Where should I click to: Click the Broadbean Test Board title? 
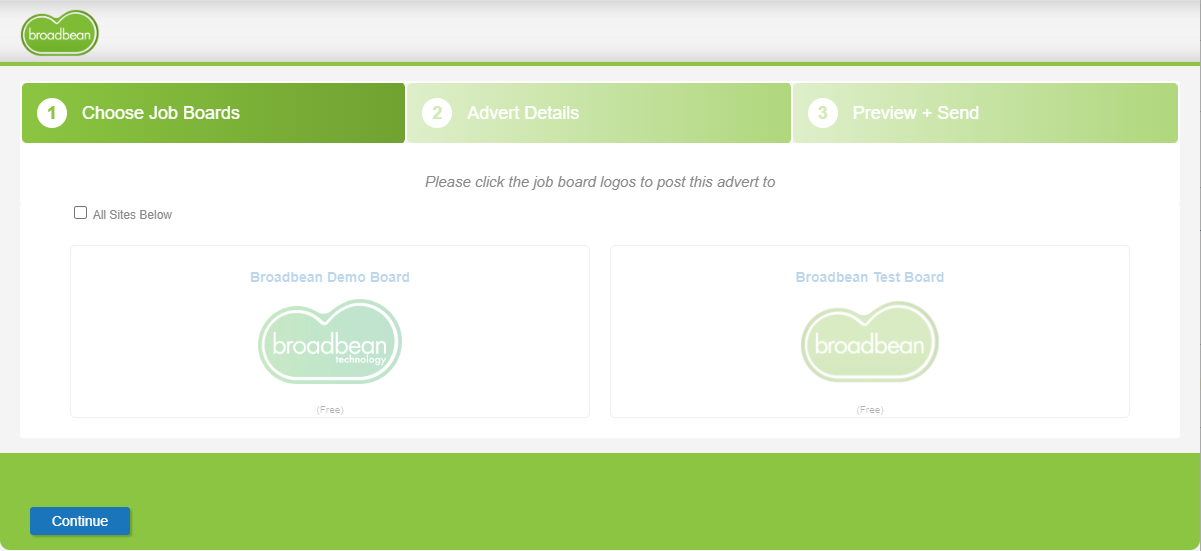pos(870,277)
